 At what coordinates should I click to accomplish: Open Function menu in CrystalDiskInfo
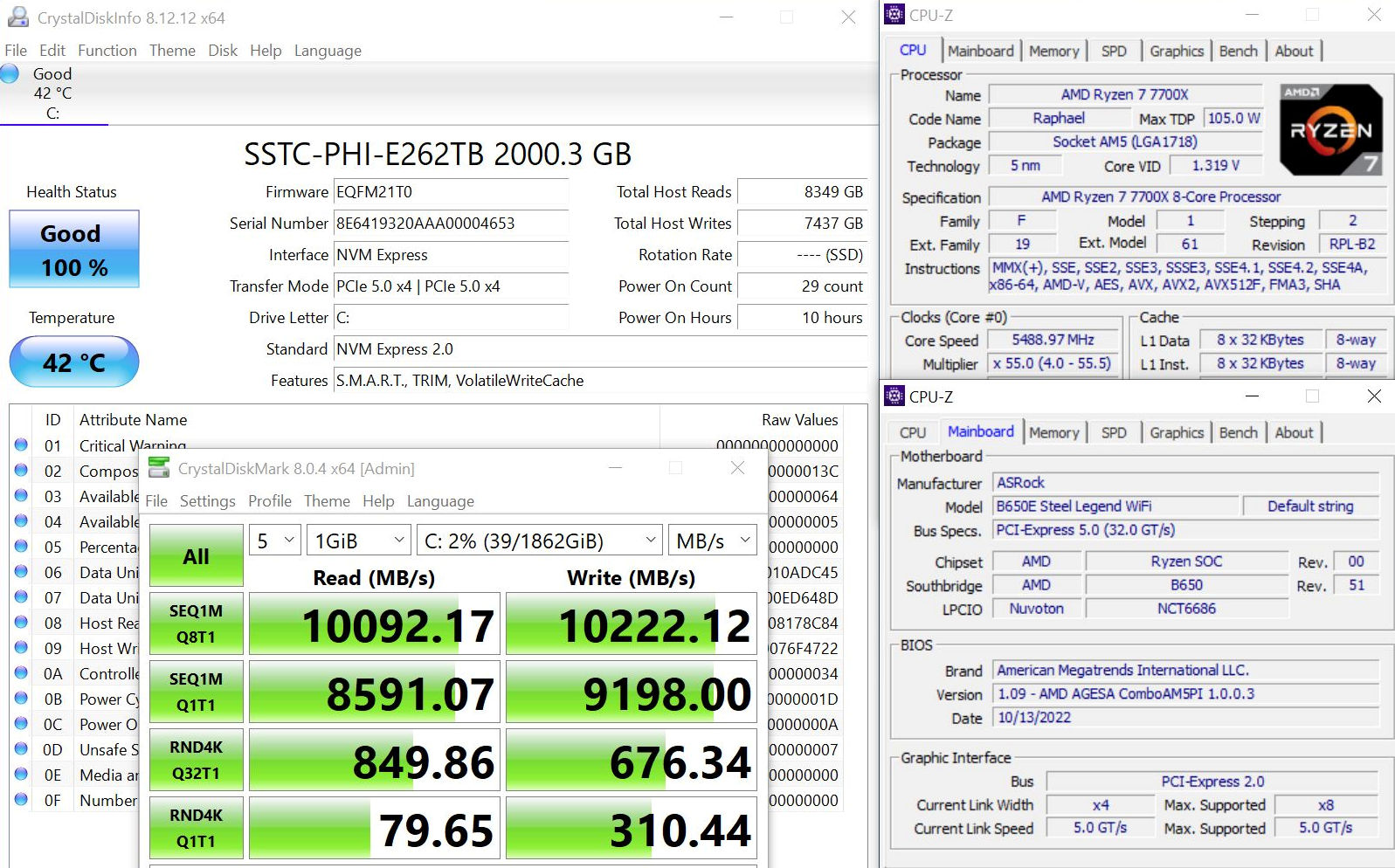pyautogui.click(x=107, y=51)
